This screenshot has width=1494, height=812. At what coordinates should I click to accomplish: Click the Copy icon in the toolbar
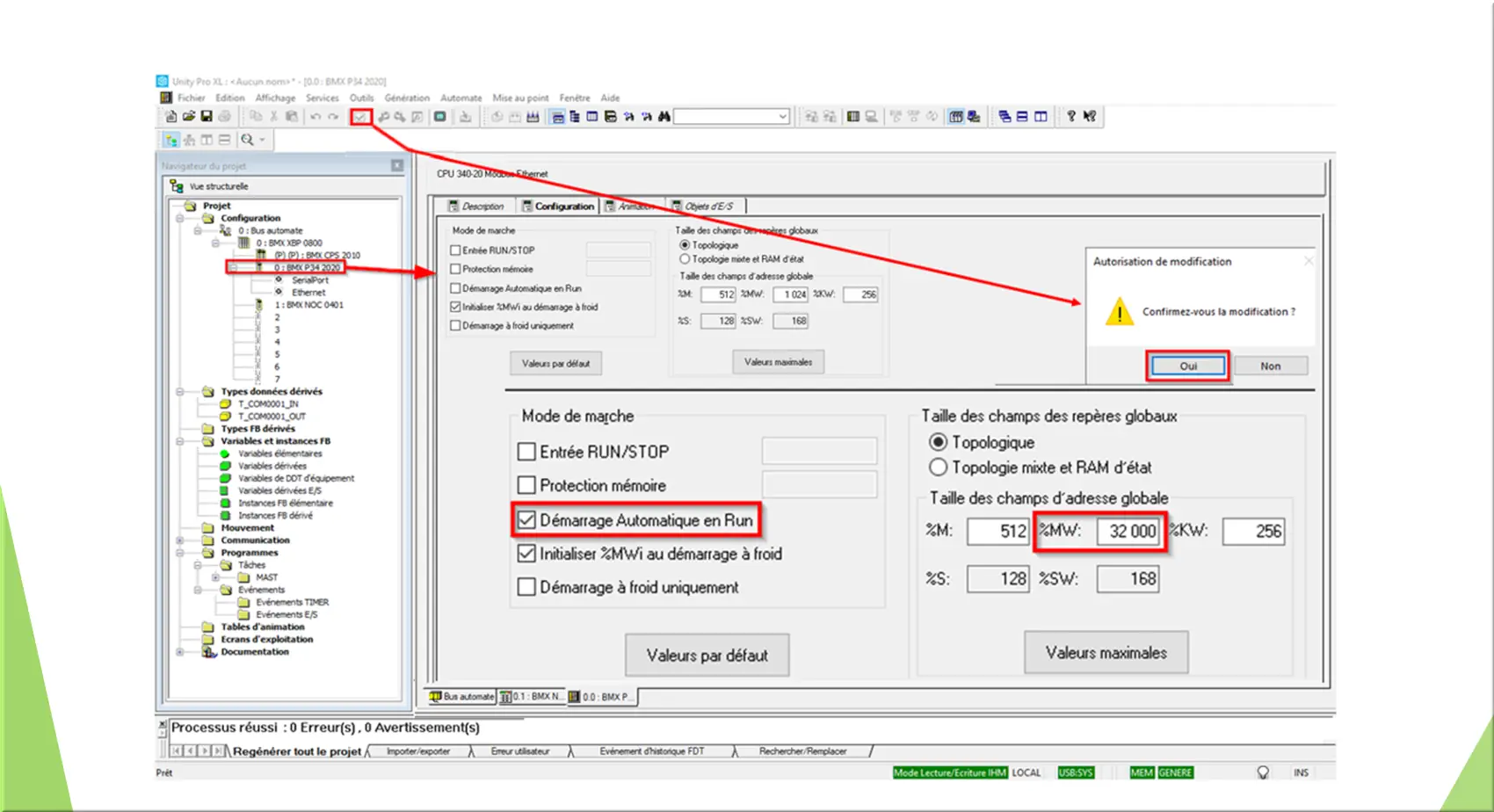tap(256, 116)
